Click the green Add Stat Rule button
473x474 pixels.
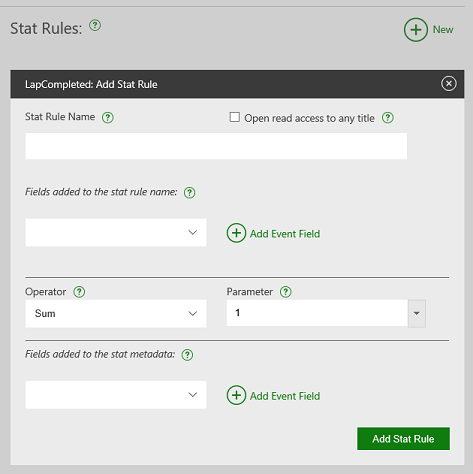(403, 439)
